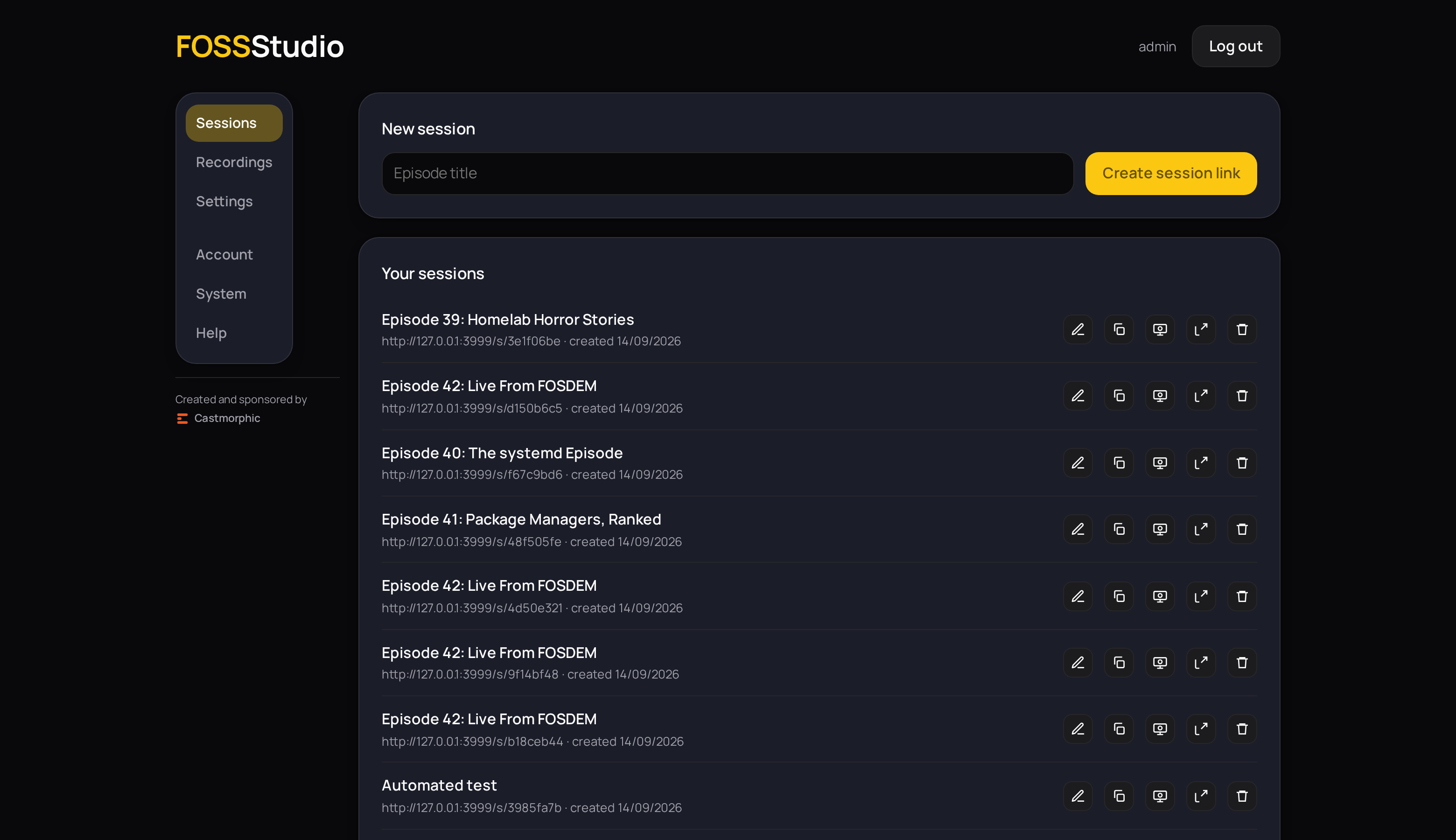The width and height of the screenshot is (1456, 840).
Task: Click the admin username label
Action: (x=1156, y=47)
